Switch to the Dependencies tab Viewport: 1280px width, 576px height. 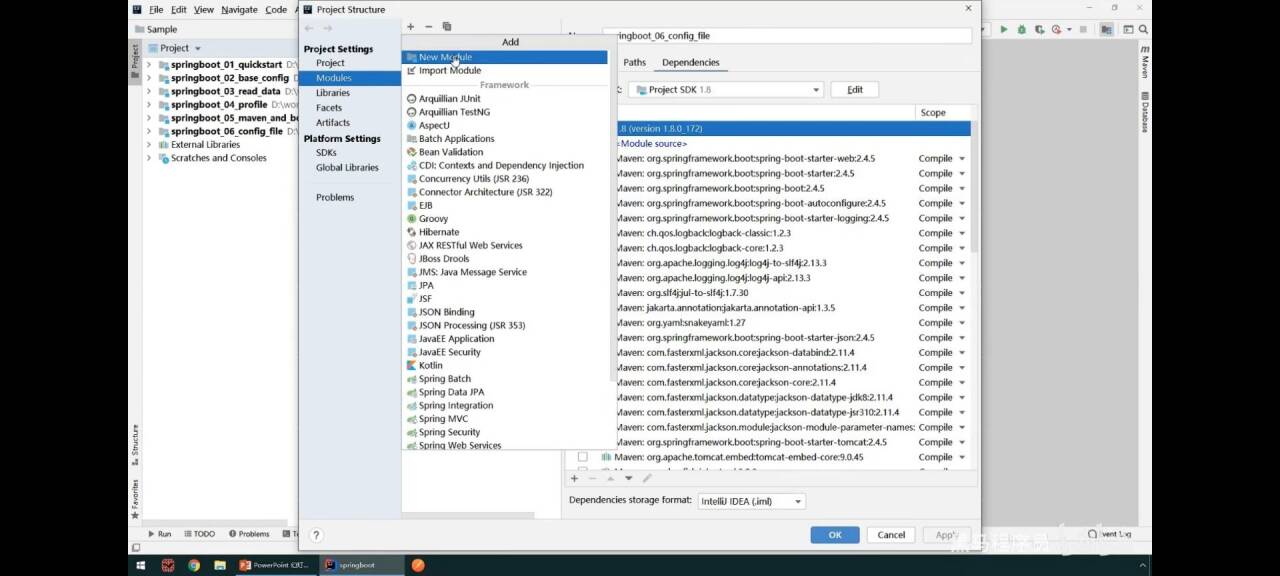click(x=690, y=62)
